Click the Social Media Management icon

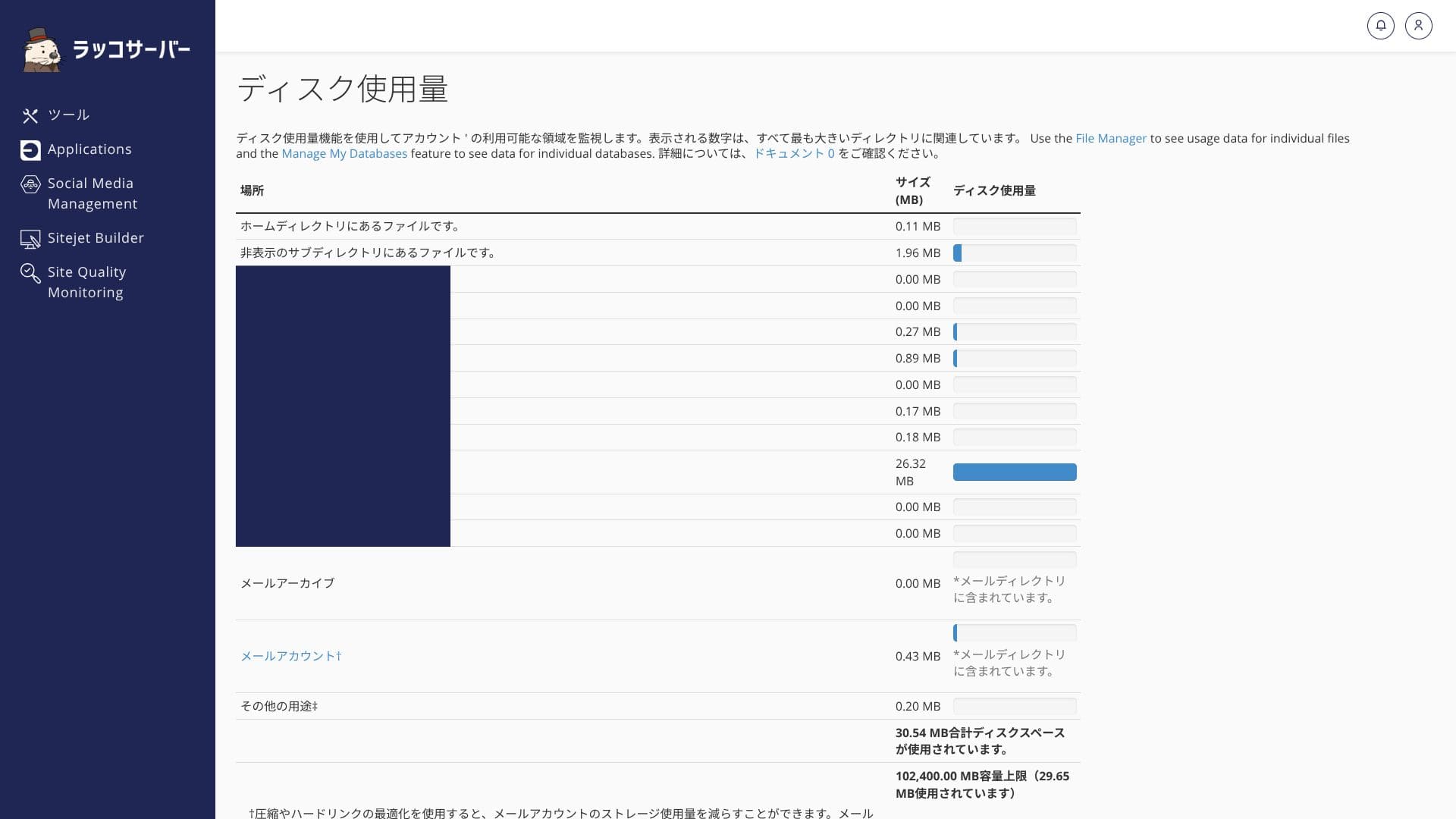pos(30,184)
